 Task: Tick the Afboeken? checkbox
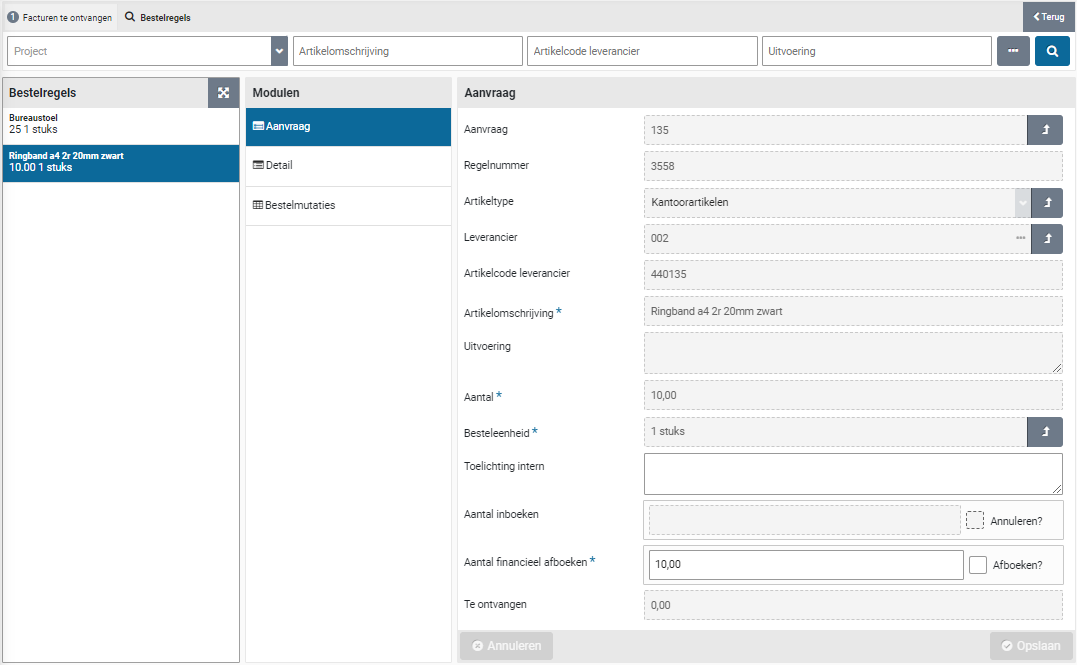tap(978, 565)
